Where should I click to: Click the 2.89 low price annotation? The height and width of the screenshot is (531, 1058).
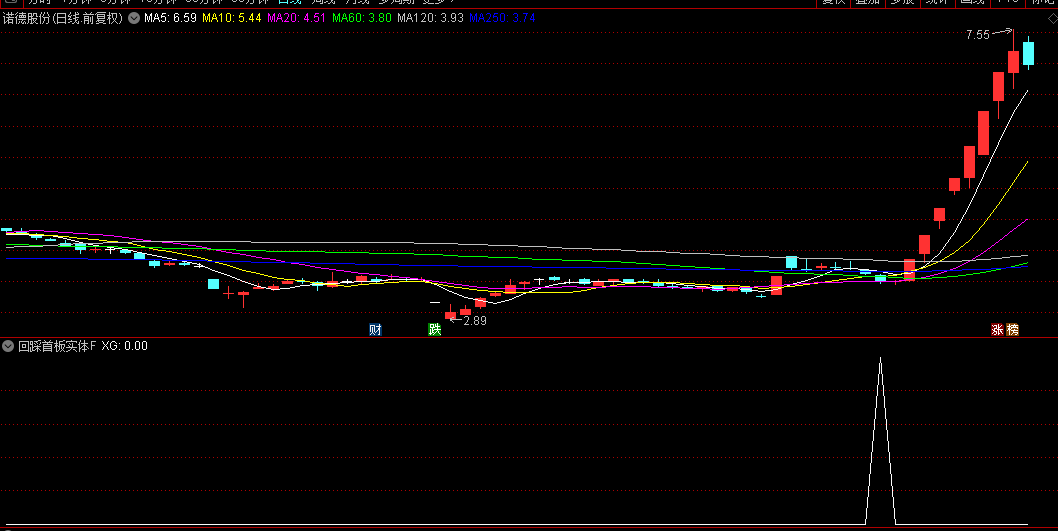click(475, 321)
